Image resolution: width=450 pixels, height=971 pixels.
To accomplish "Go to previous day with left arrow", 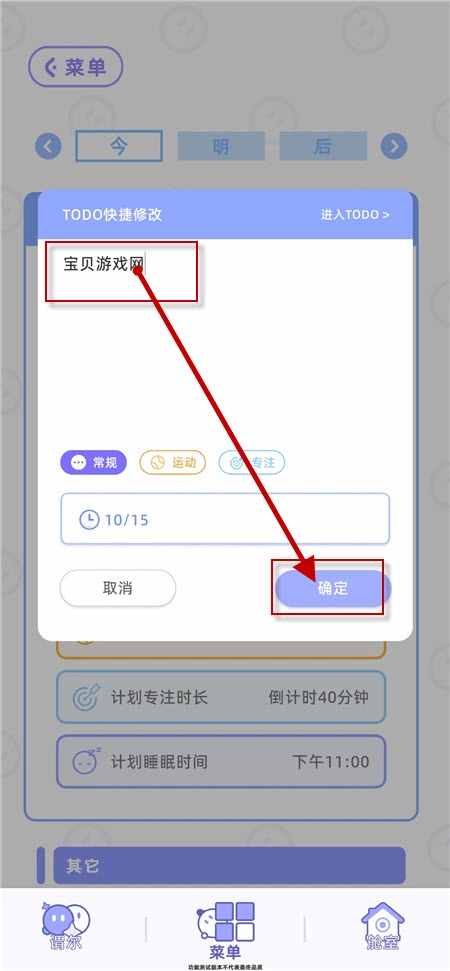I will (48, 147).
